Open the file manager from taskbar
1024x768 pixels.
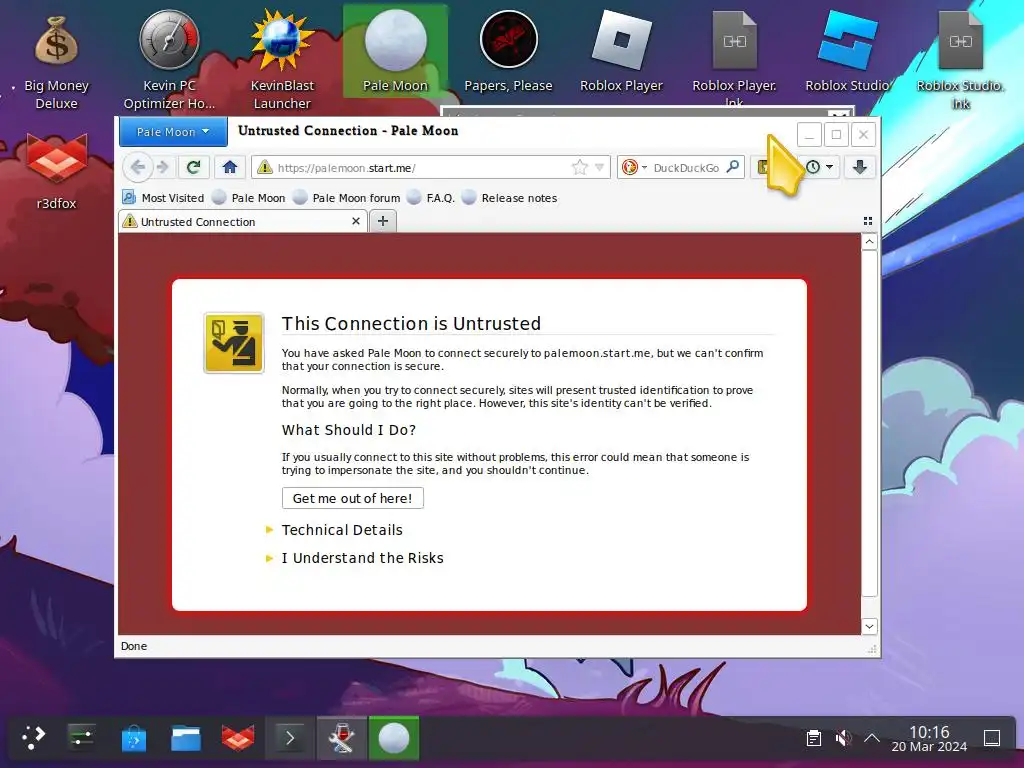tap(186, 738)
